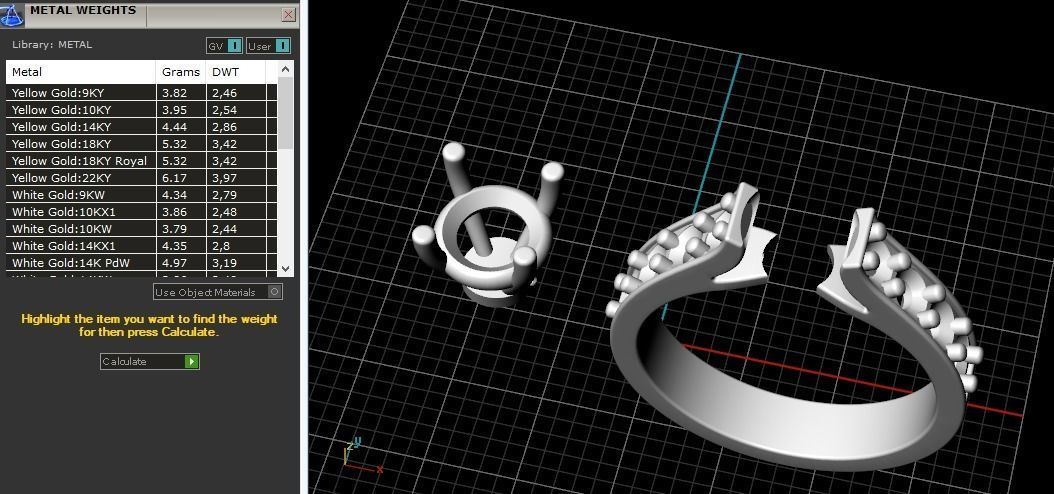Viewport: 1054px width, 494px height.
Task: Click the 6.17 grams cell
Action: (181, 177)
